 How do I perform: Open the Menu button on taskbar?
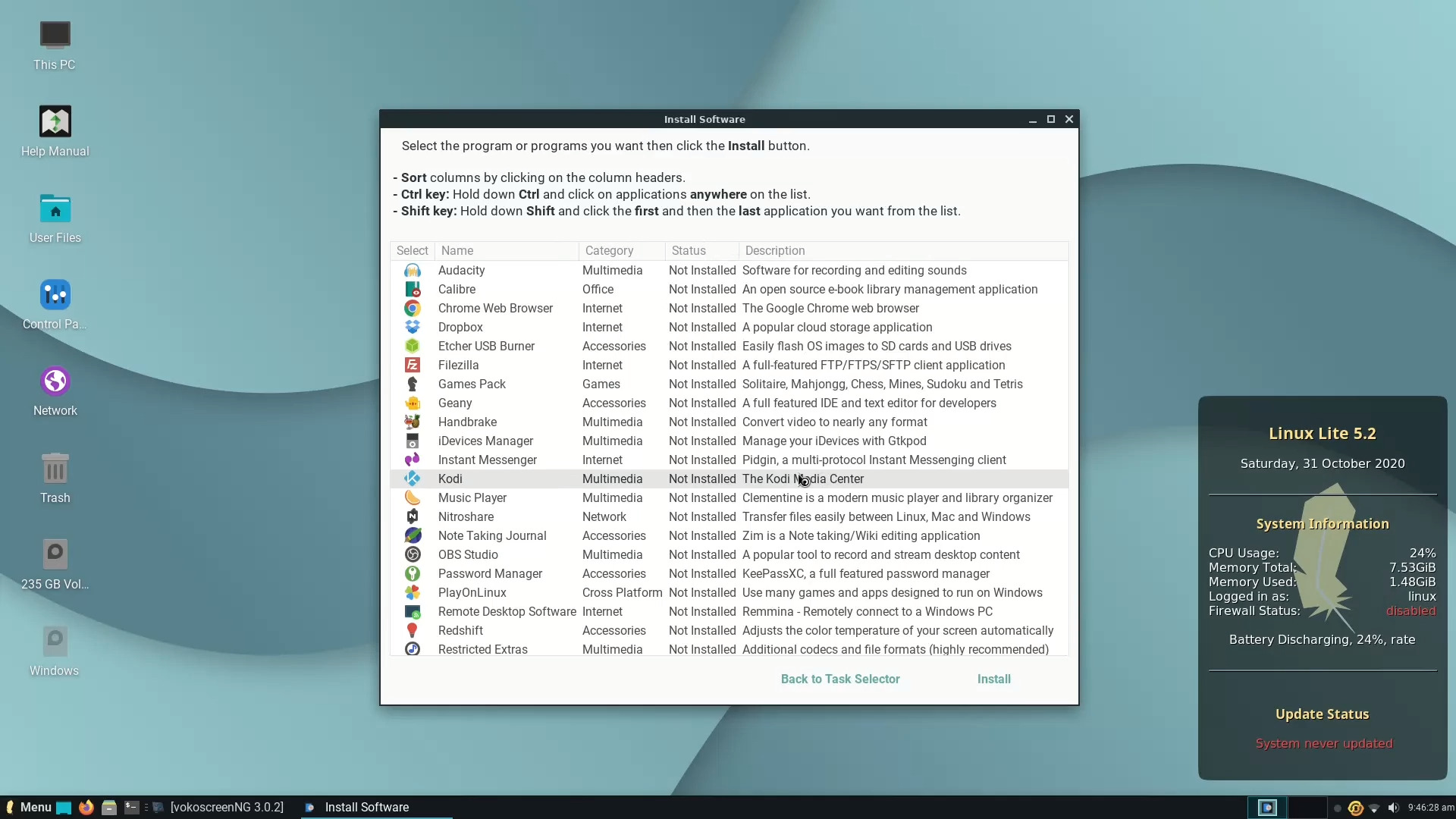coord(29,808)
